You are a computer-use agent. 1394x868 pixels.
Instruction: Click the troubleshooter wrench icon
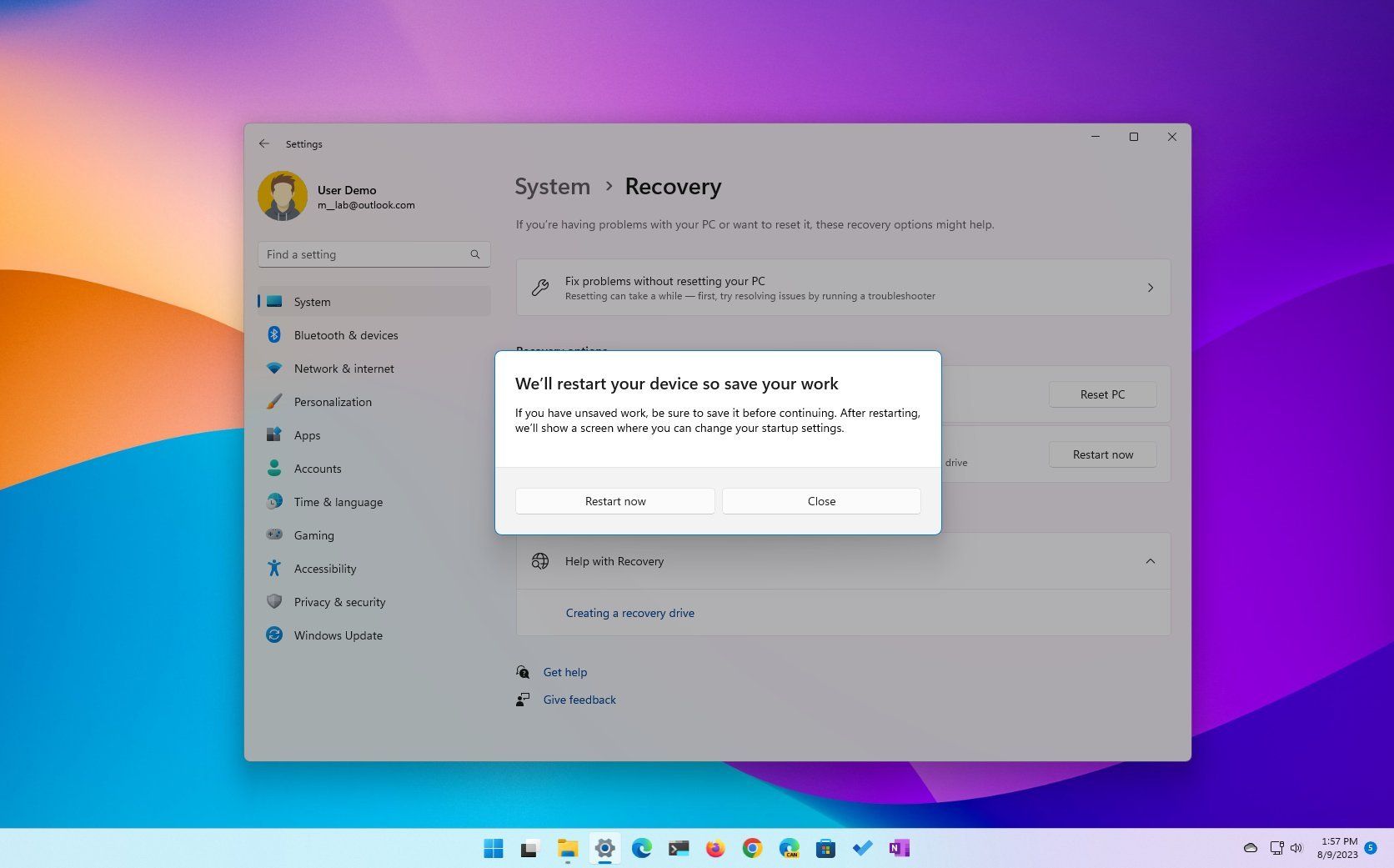click(x=540, y=288)
